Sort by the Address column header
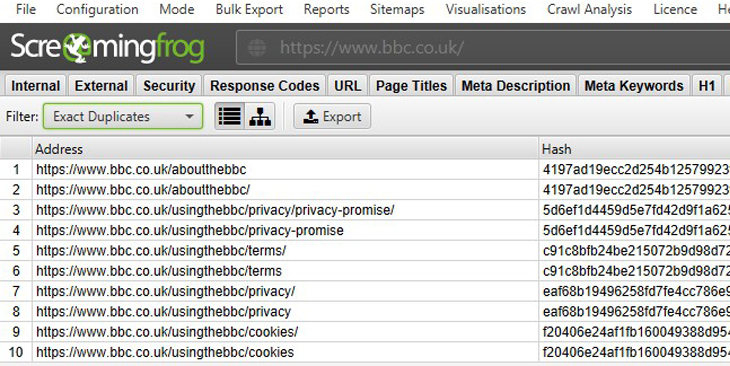 285,149
